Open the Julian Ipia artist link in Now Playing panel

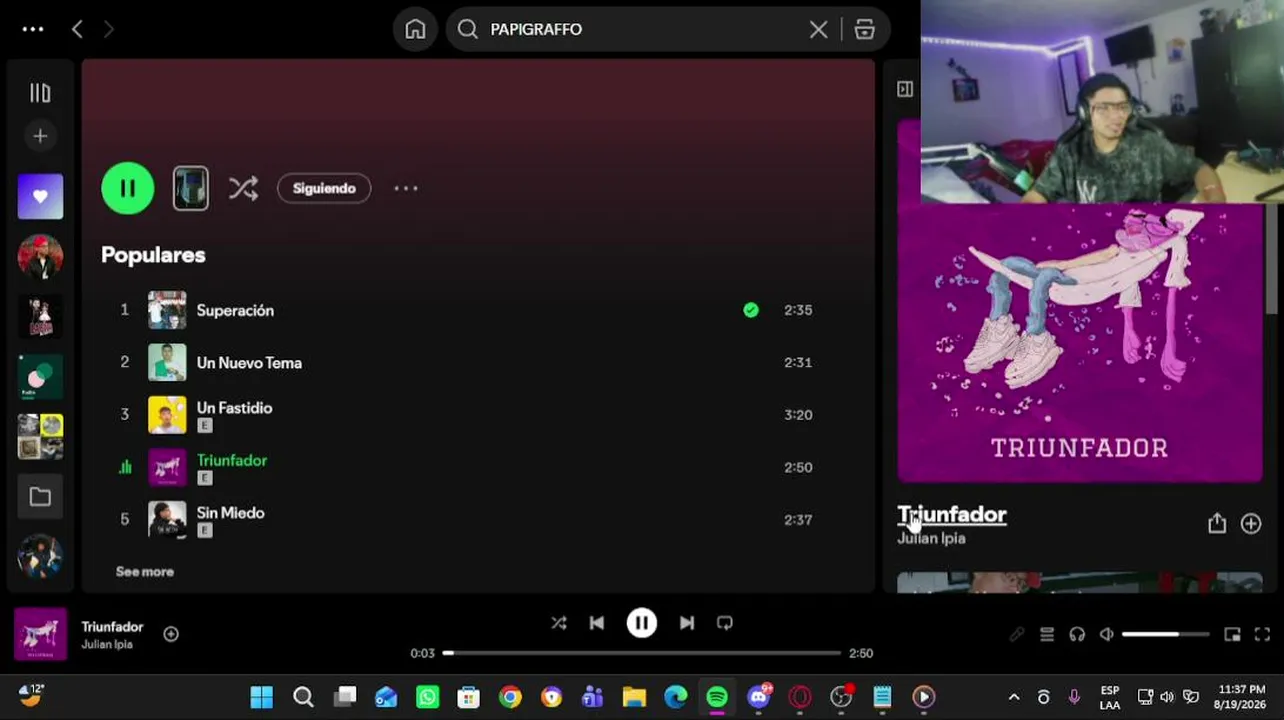click(x=931, y=538)
